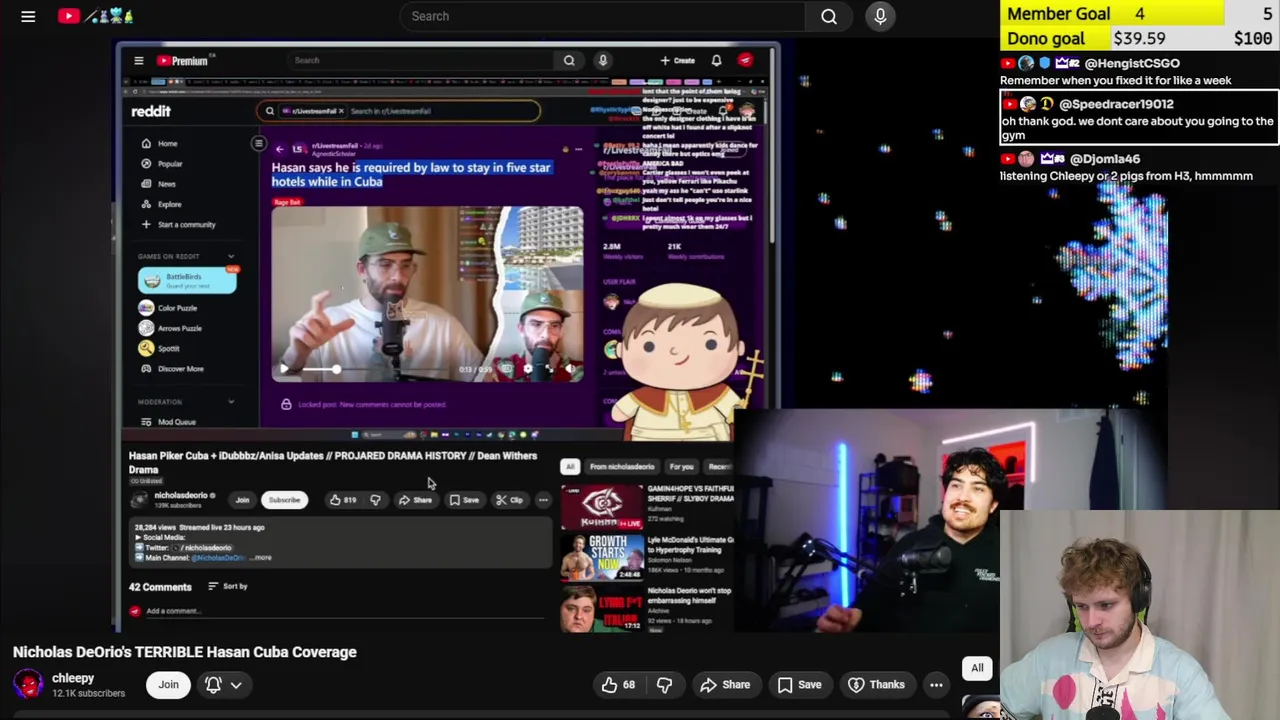Click embedded YouTube search magnifier icon
Image resolution: width=1280 pixels, height=720 pixels.
pos(569,60)
